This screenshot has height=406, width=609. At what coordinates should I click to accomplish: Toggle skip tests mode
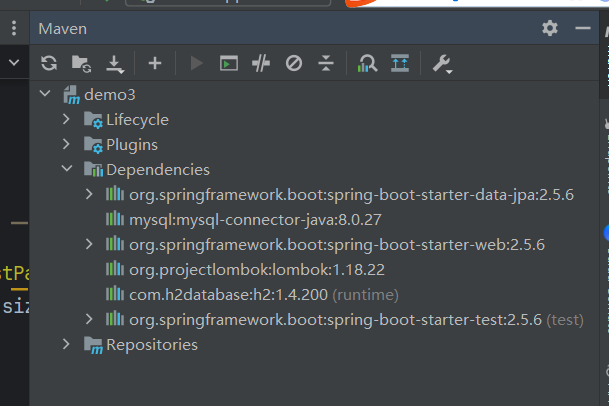tap(294, 64)
